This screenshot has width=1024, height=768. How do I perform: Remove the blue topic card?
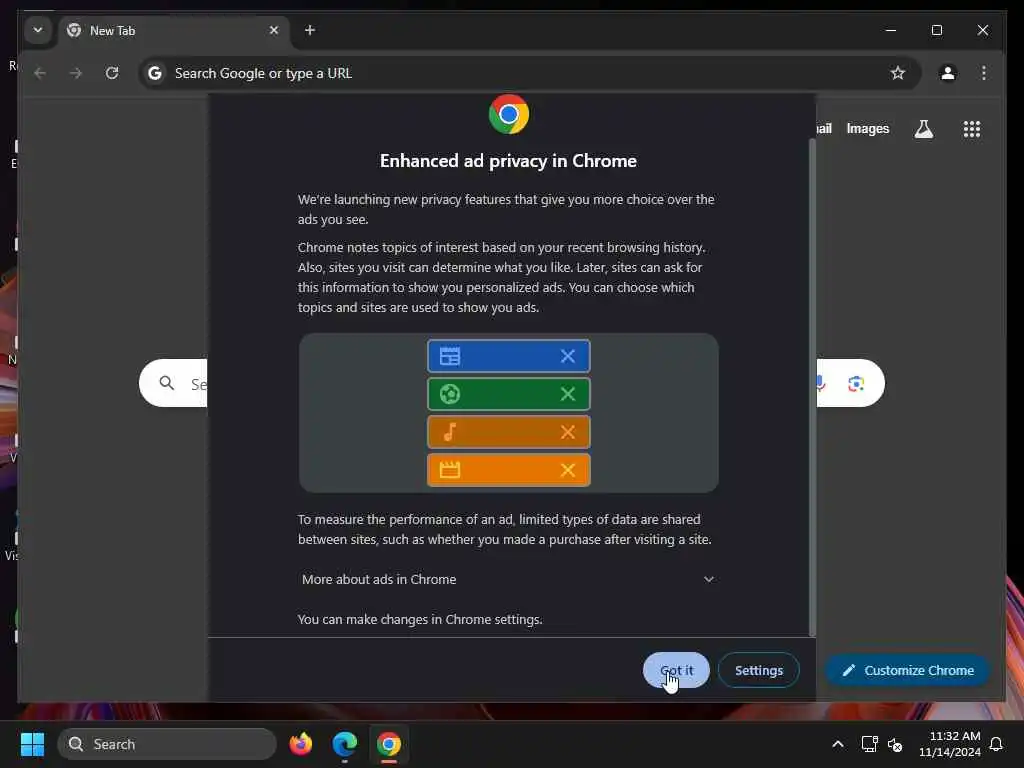tap(568, 356)
